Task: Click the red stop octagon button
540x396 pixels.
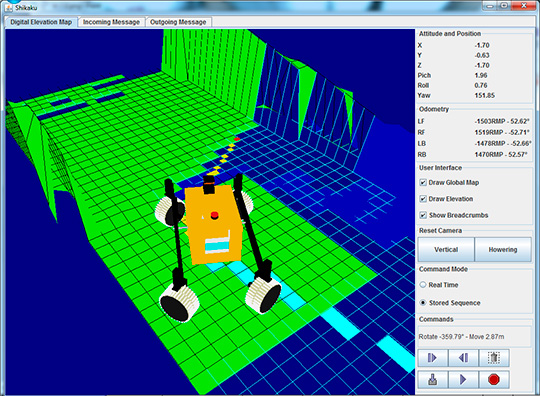Action: tap(494, 379)
